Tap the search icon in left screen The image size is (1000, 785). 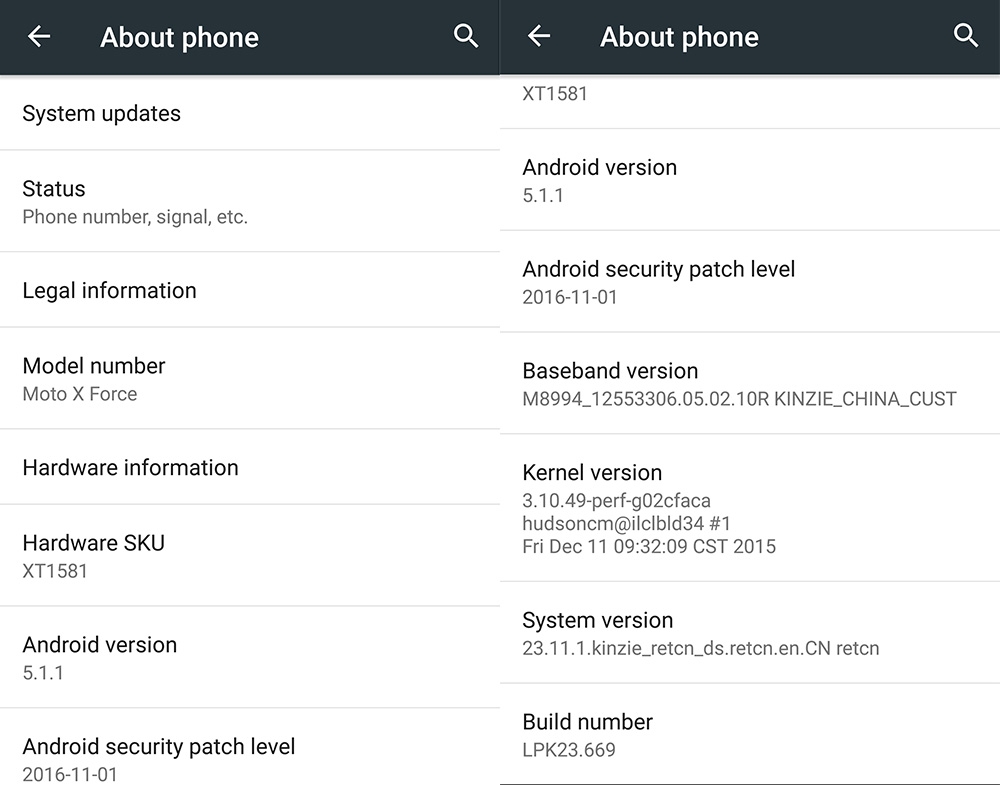coord(466,36)
